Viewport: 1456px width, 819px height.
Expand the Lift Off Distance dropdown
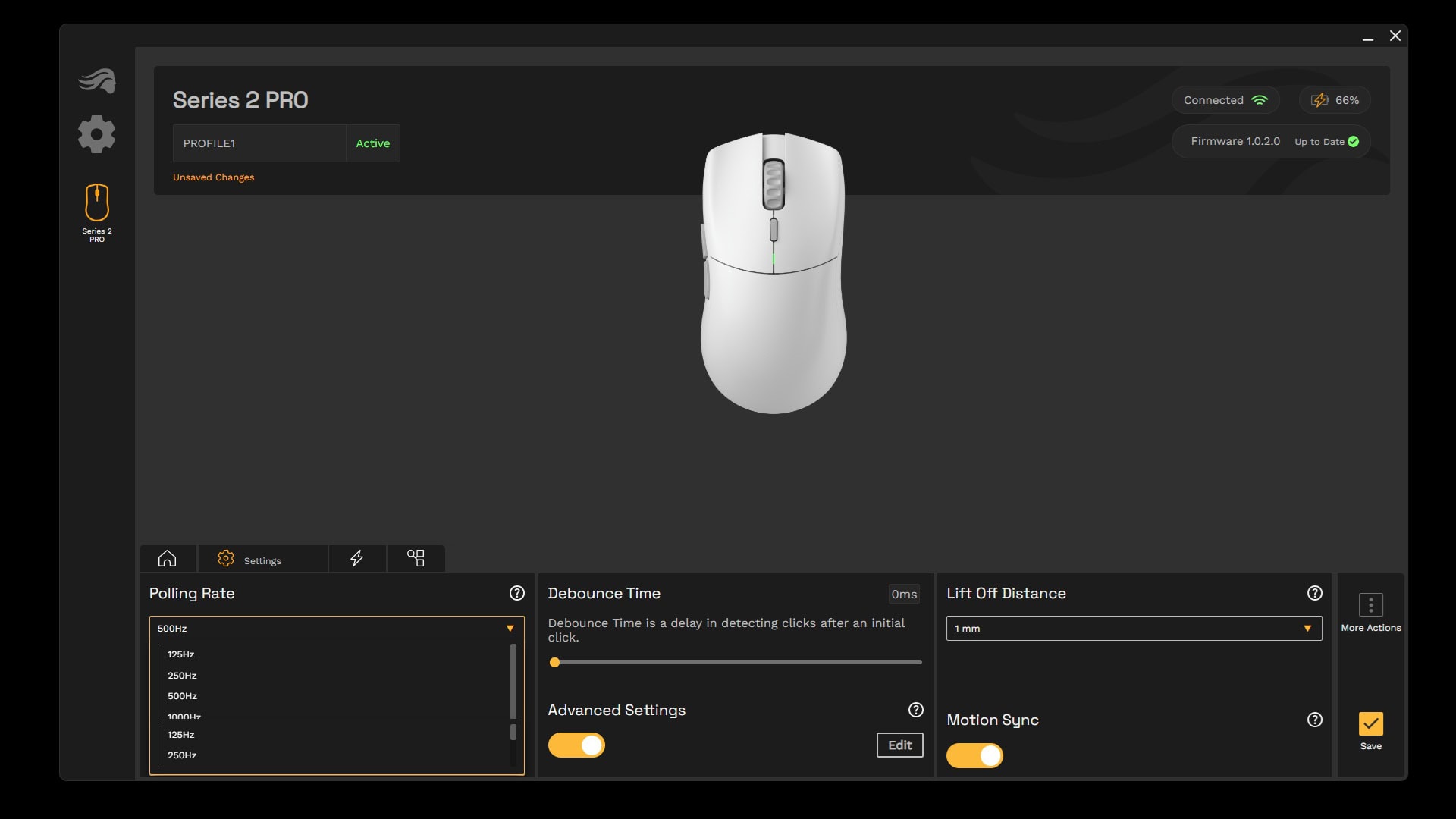click(x=1307, y=628)
